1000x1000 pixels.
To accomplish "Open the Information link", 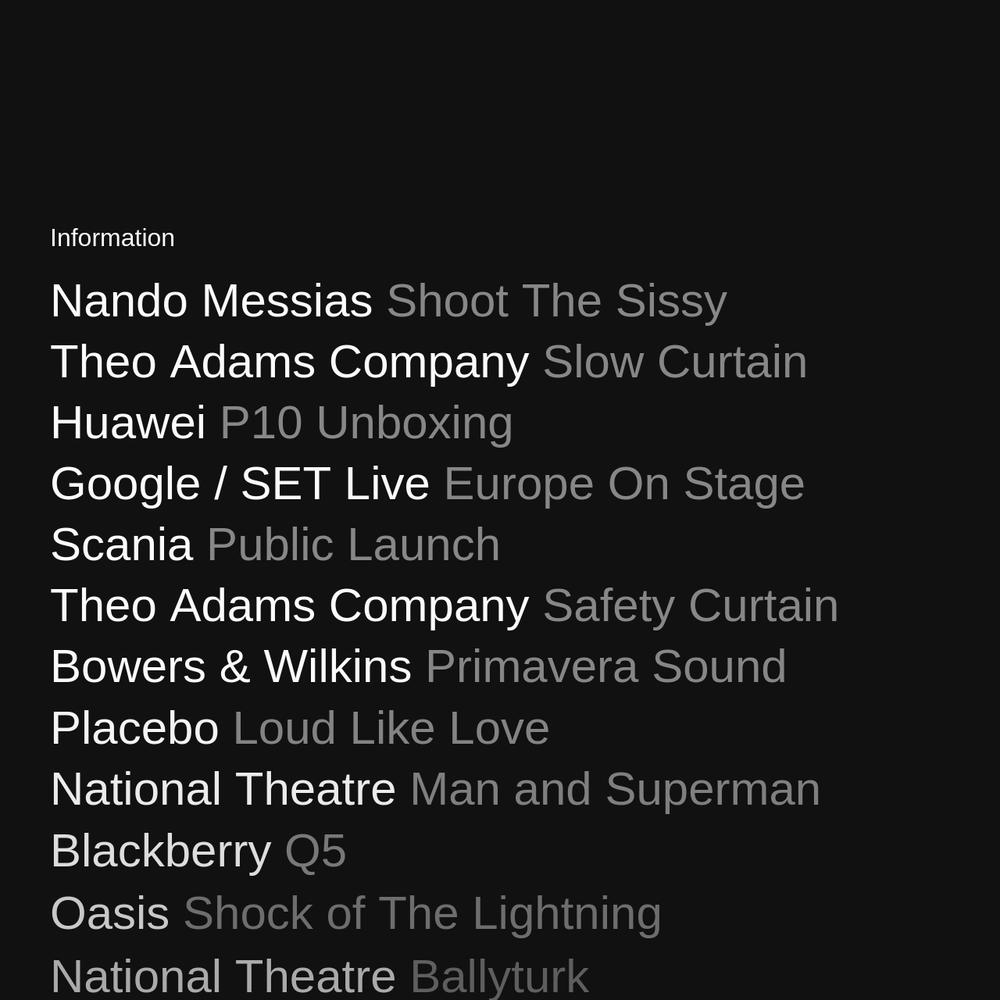I will tap(112, 238).
